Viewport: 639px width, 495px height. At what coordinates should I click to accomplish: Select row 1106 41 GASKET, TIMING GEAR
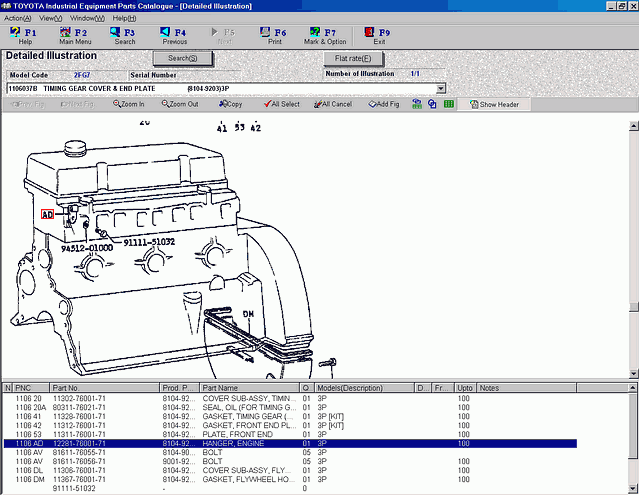tap(290, 416)
